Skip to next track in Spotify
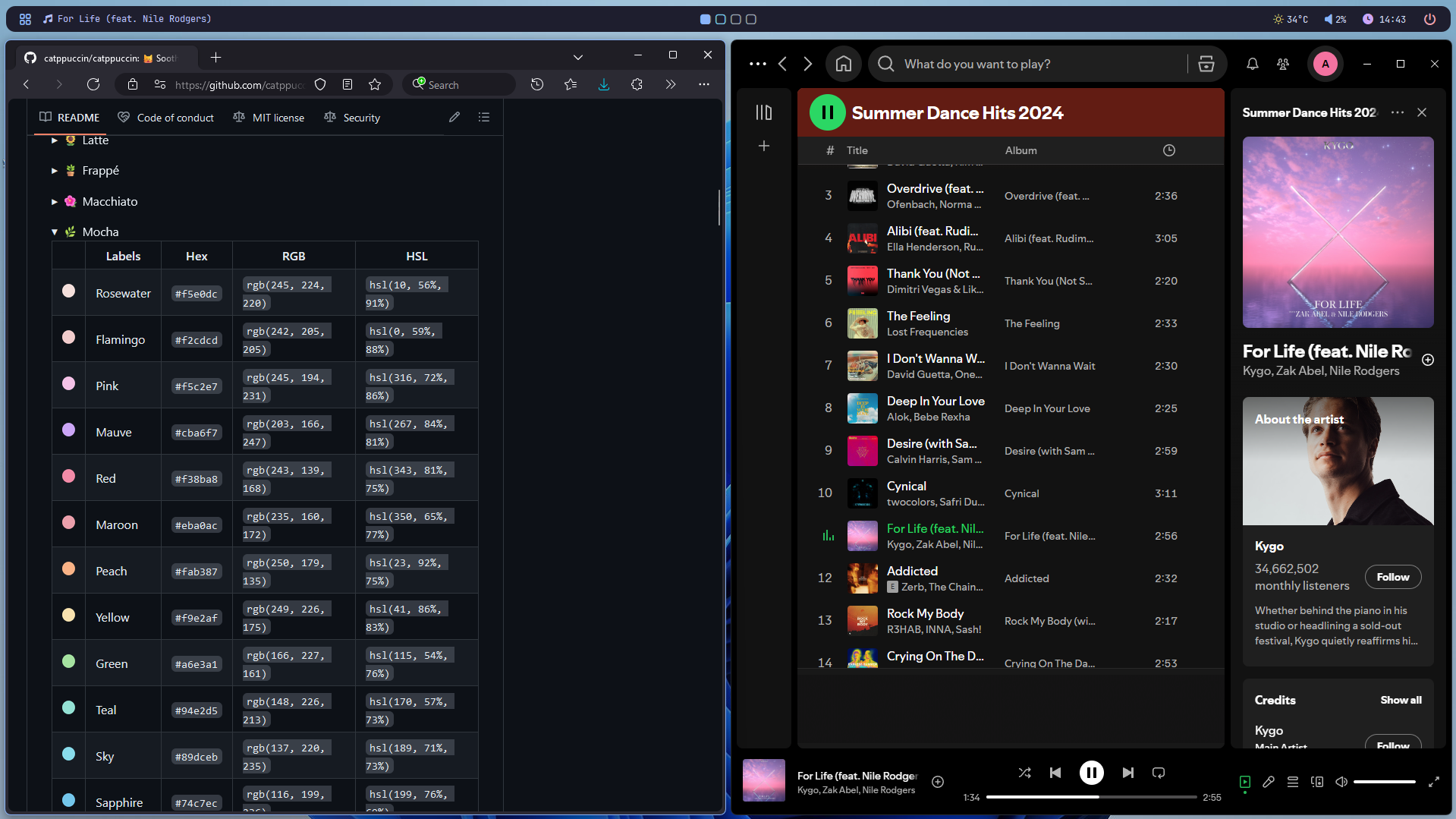 tap(1128, 773)
